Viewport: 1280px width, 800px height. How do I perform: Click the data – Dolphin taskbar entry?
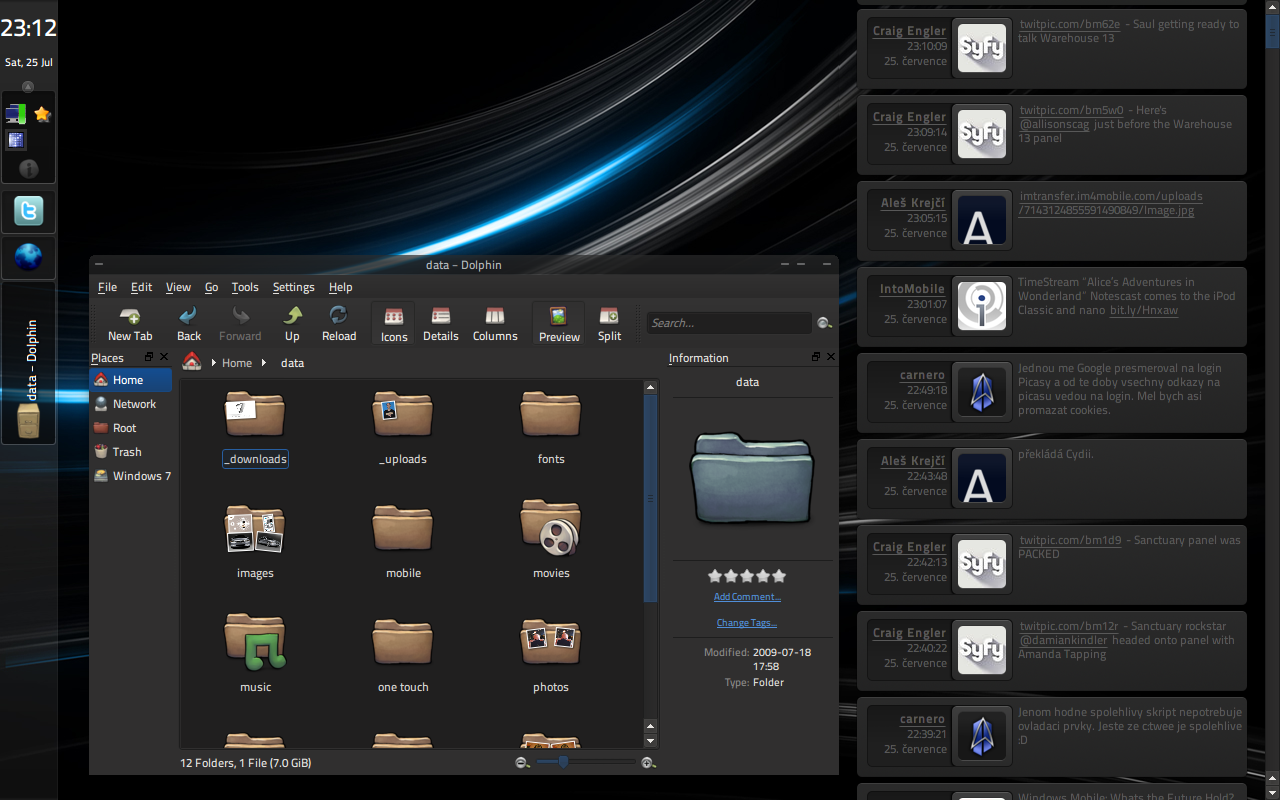[28, 362]
